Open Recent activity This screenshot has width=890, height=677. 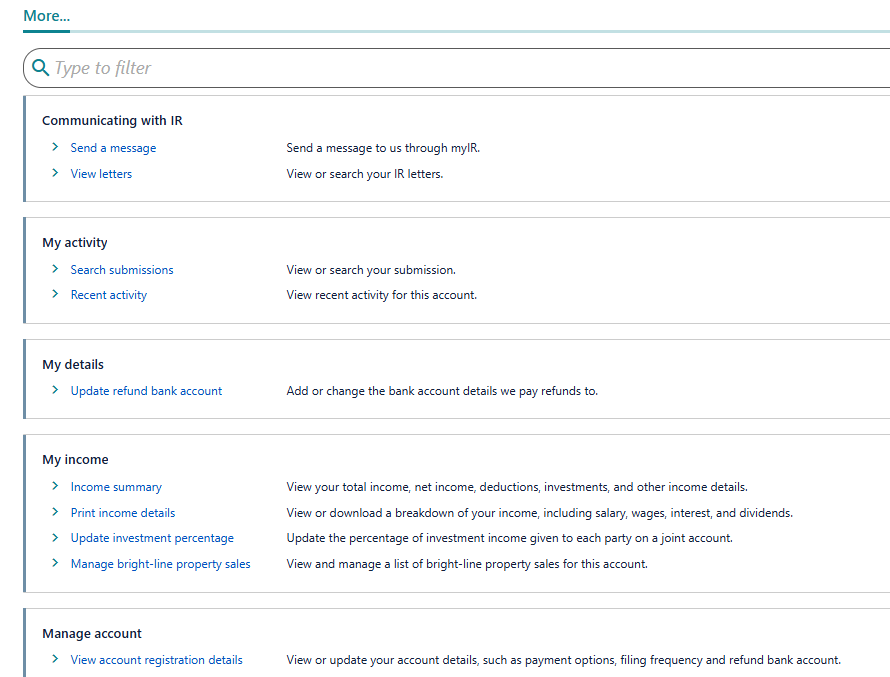[108, 294]
